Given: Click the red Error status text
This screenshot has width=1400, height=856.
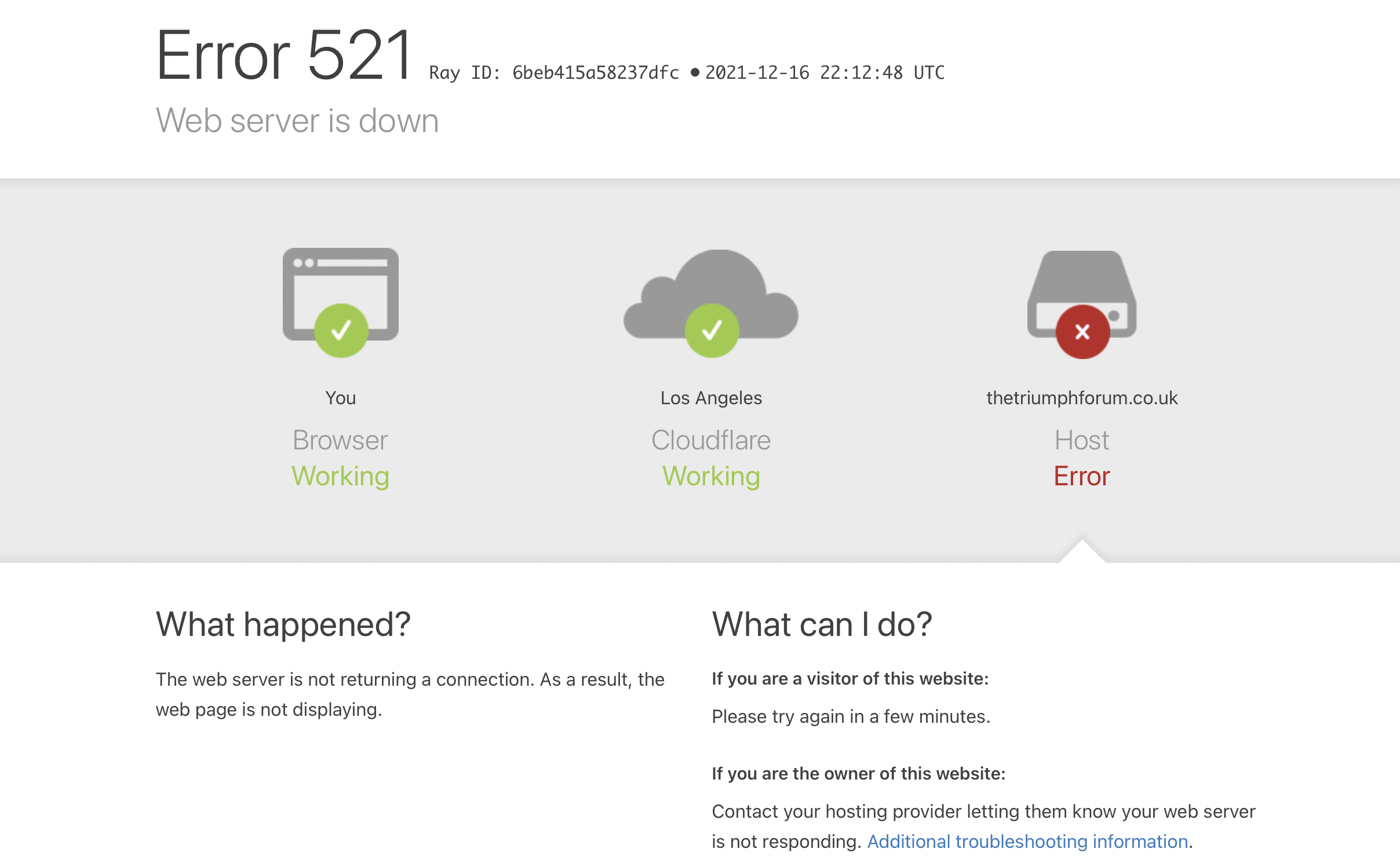Looking at the screenshot, I should [1081, 476].
